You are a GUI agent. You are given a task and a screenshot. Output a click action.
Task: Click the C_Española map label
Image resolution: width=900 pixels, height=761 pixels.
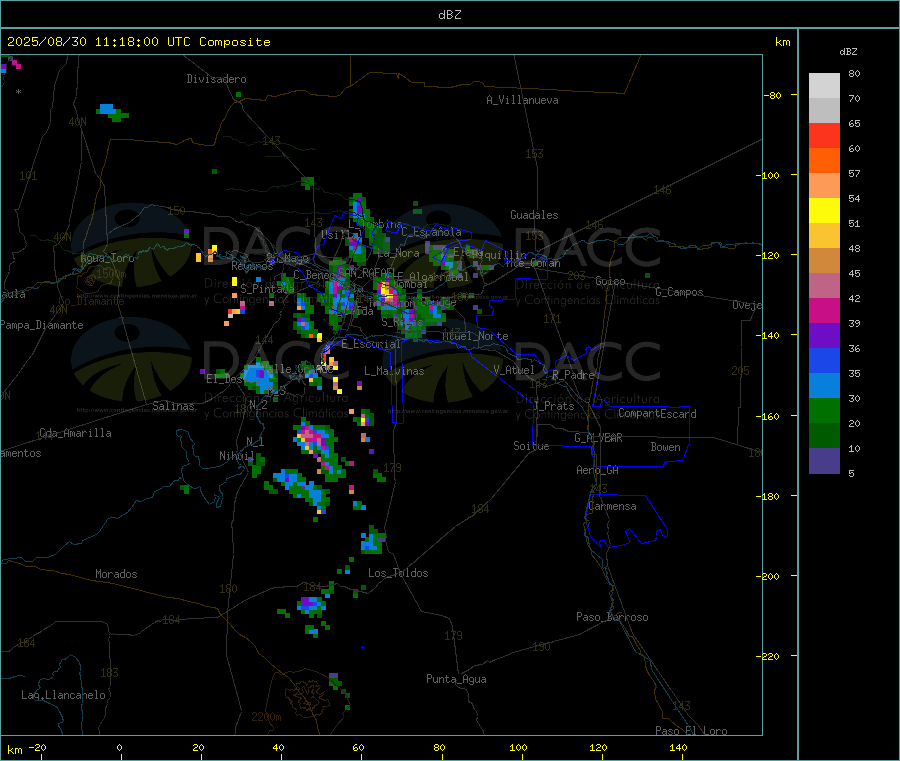[x=432, y=232]
